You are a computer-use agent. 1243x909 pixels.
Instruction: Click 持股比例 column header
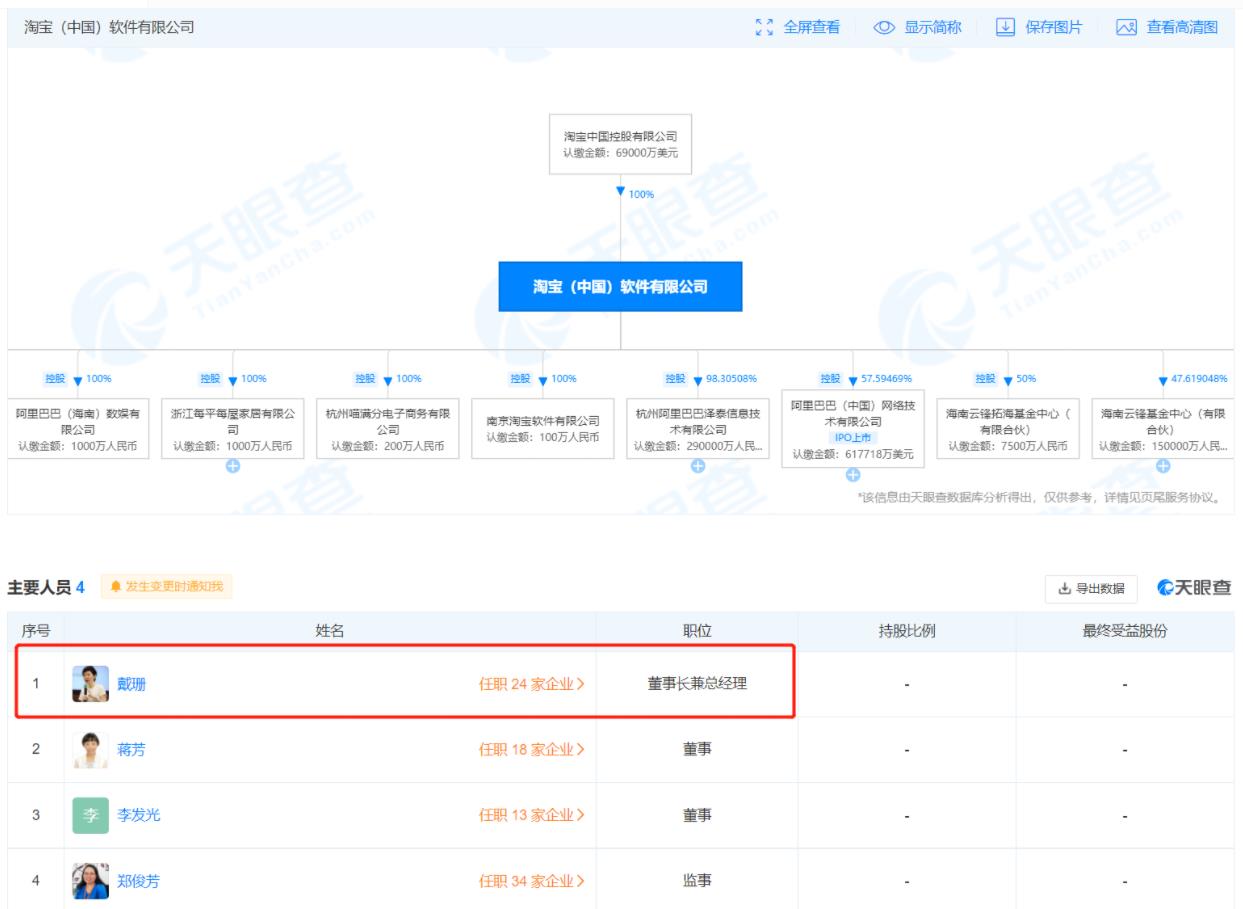(x=906, y=630)
